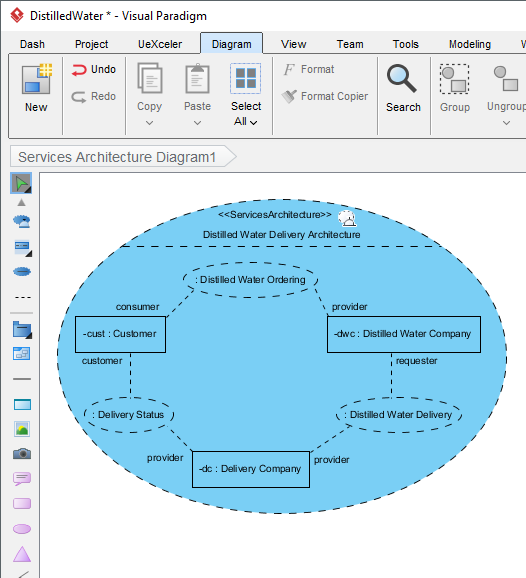Viewport: 526px width, 578px height.
Task: Click the requester role label
Action: click(x=417, y=361)
